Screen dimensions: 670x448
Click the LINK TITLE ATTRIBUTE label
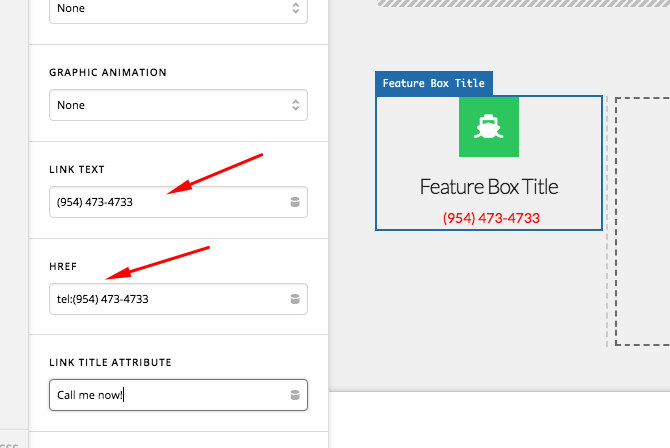tap(110, 363)
